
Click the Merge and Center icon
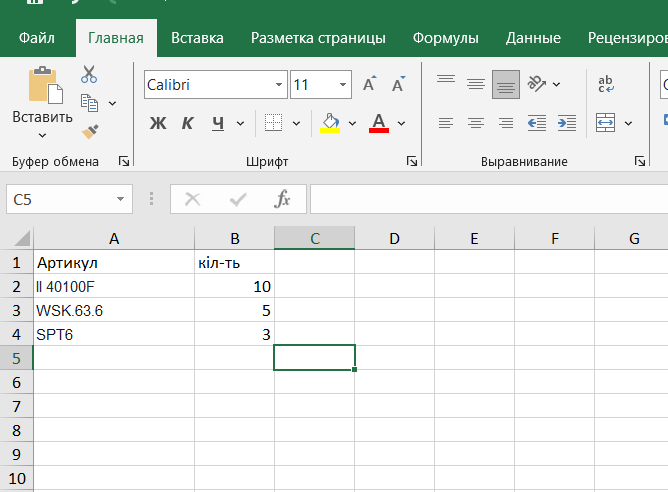pos(605,124)
